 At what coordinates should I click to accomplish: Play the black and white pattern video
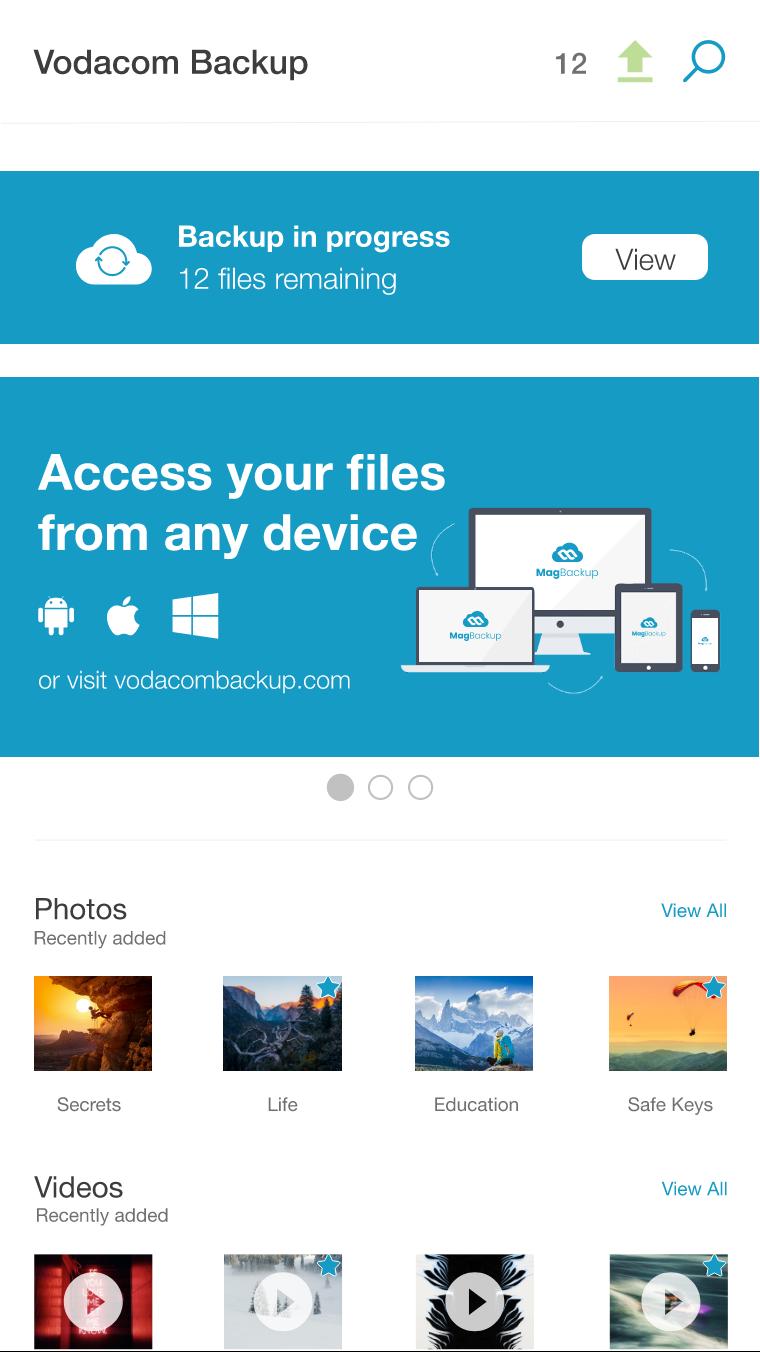click(475, 1302)
